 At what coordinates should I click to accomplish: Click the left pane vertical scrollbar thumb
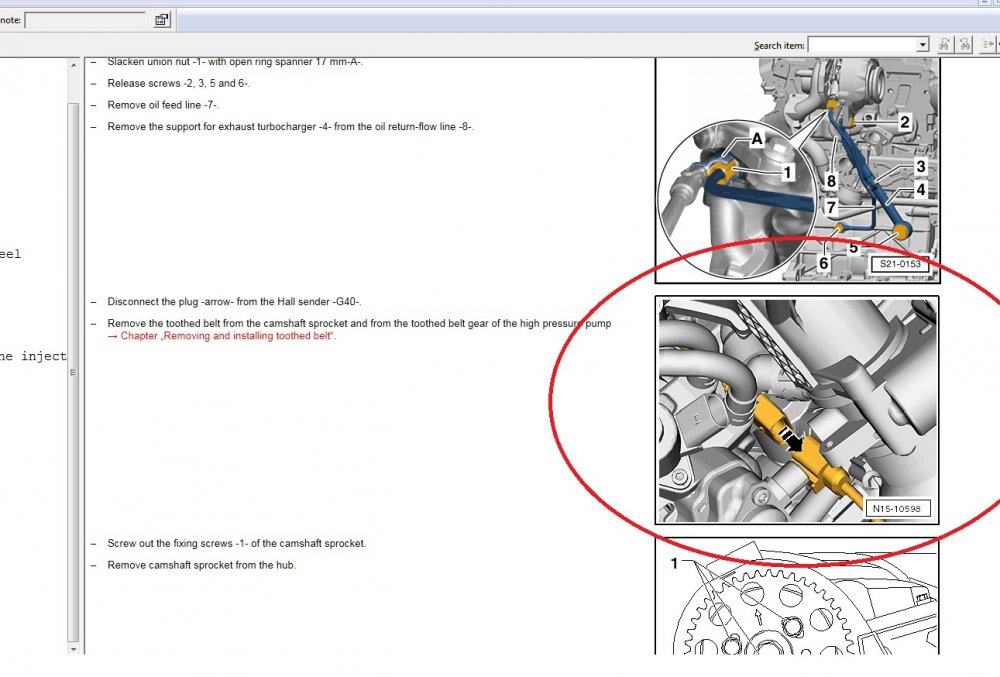(x=73, y=372)
